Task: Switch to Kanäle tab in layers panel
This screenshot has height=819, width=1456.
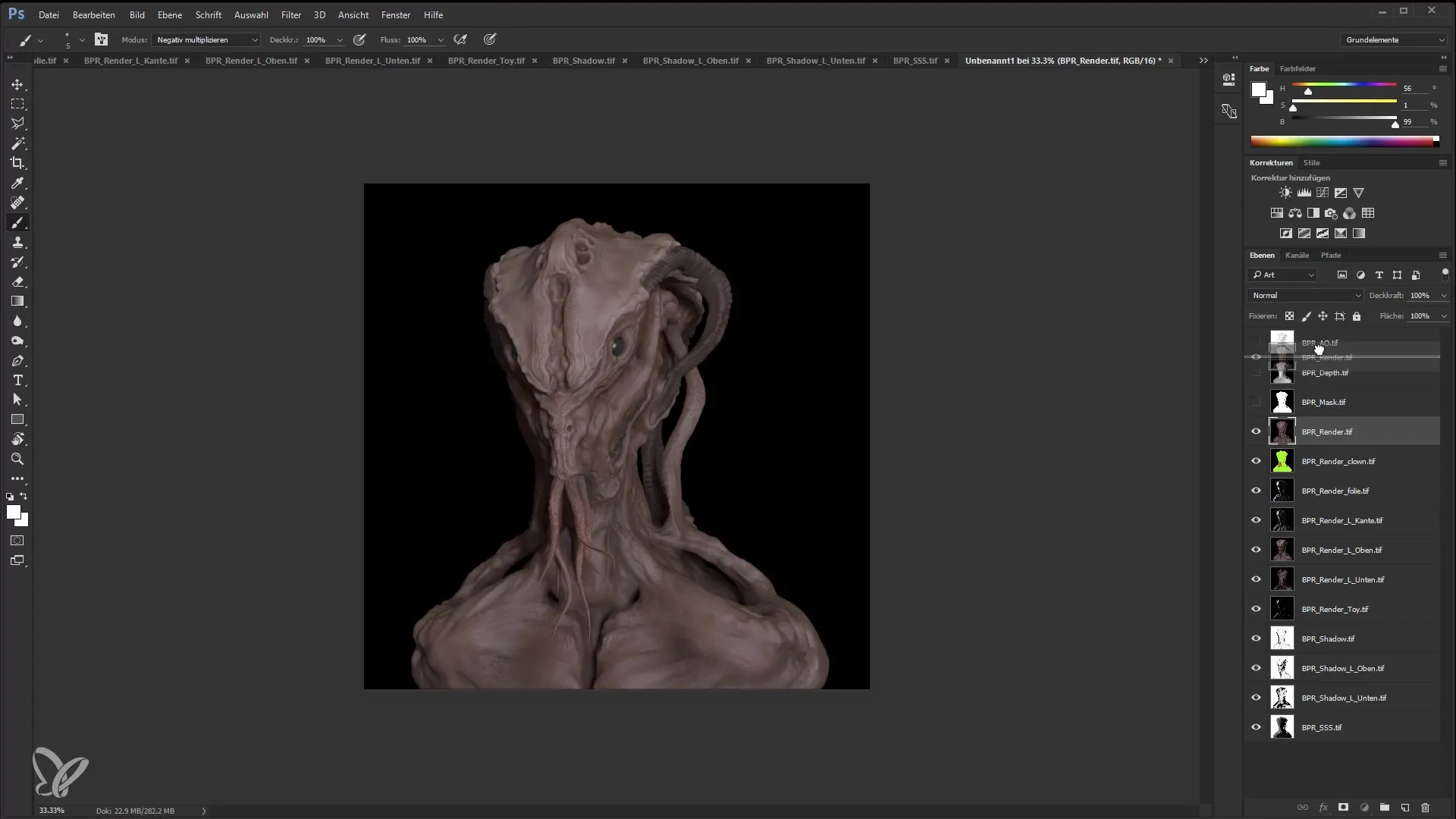Action: click(x=1298, y=255)
